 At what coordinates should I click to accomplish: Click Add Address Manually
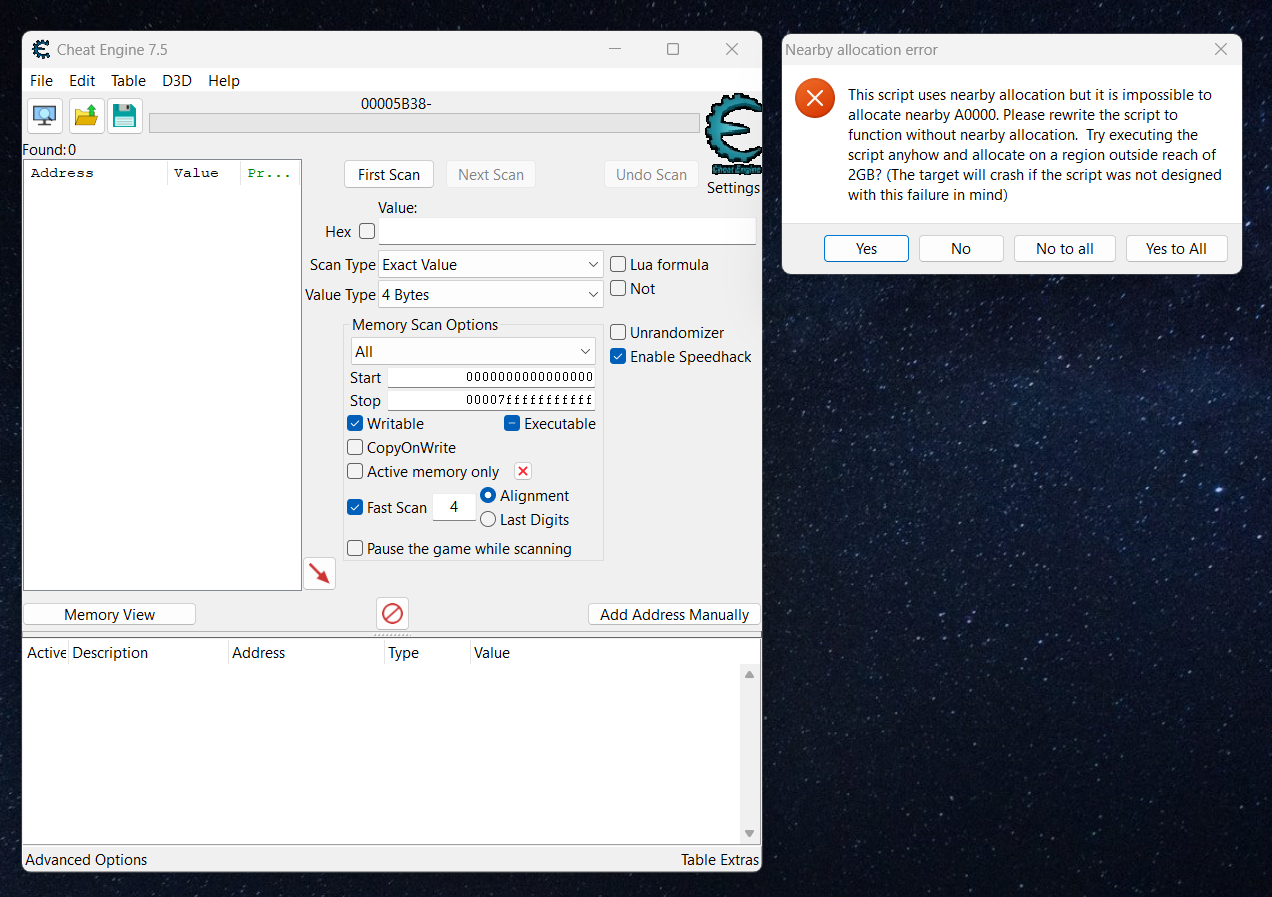675,614
